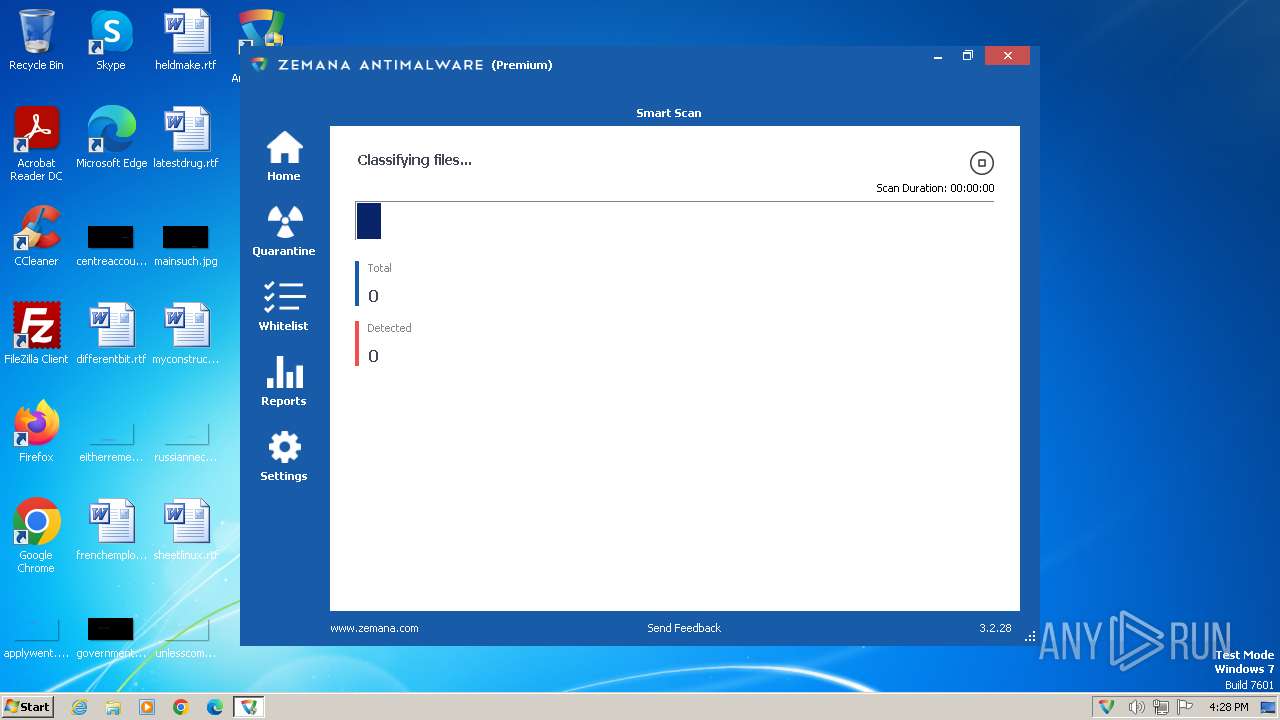
Task: Click the scan progress bar
Action: [675, 221]
